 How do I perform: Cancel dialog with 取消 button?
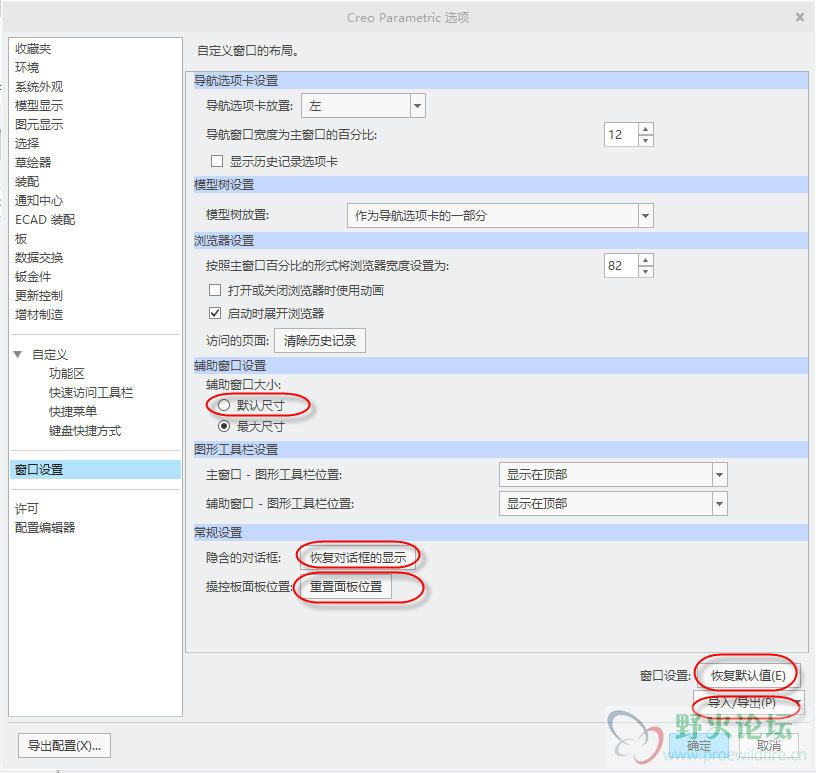pyautogui.click(x=769, y=745)
